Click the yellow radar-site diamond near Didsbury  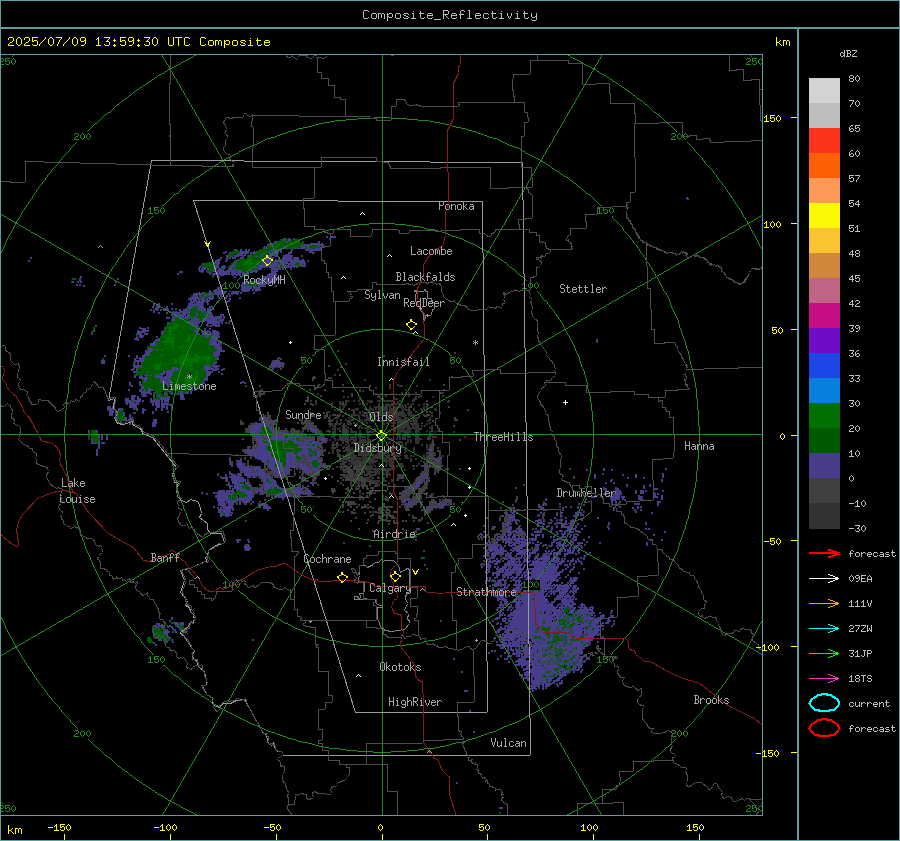pyautogui.click(x=381, y=436)
